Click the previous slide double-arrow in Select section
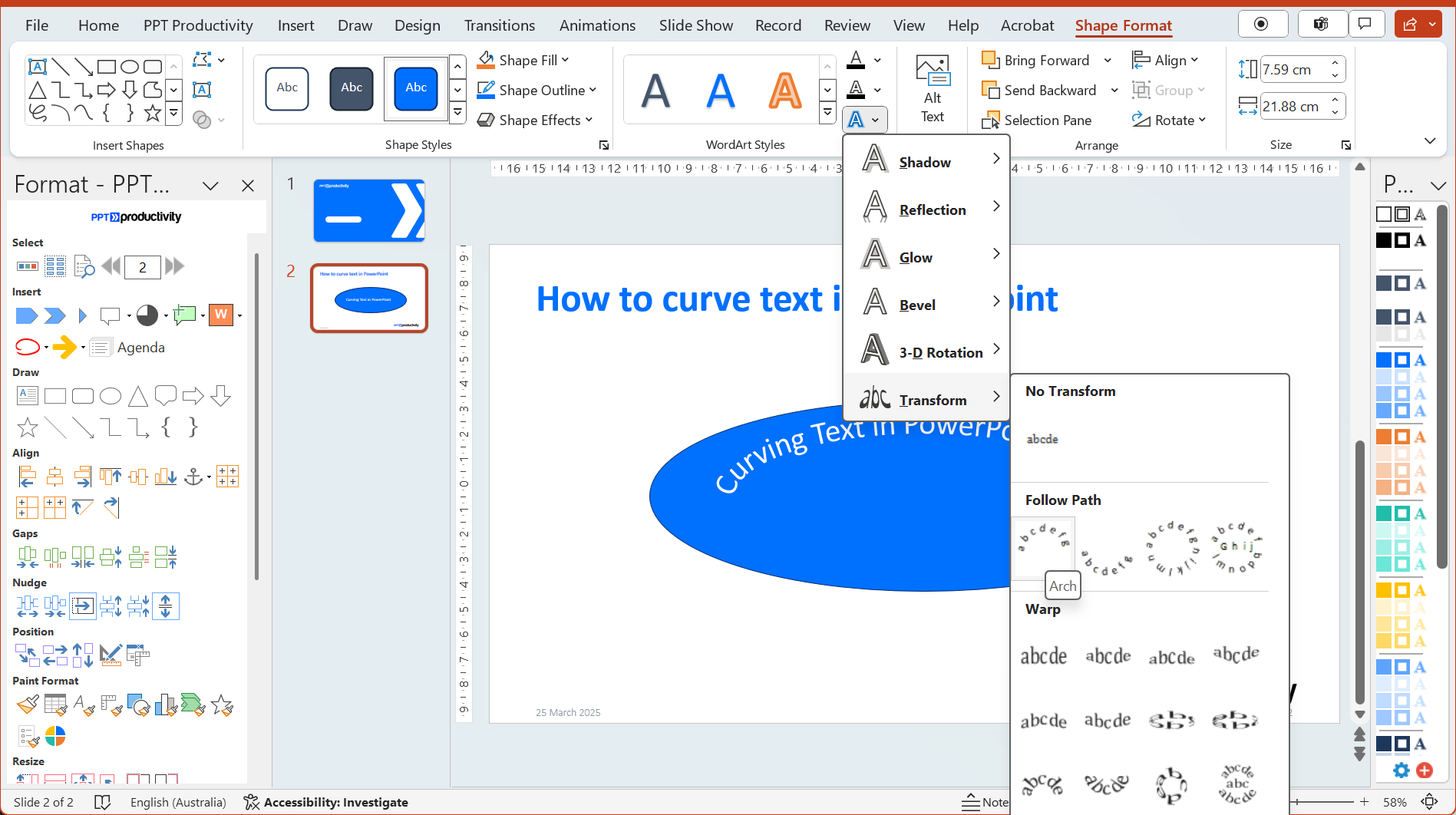The height and width of the screenshot is (815, 1456). [111, 266]
